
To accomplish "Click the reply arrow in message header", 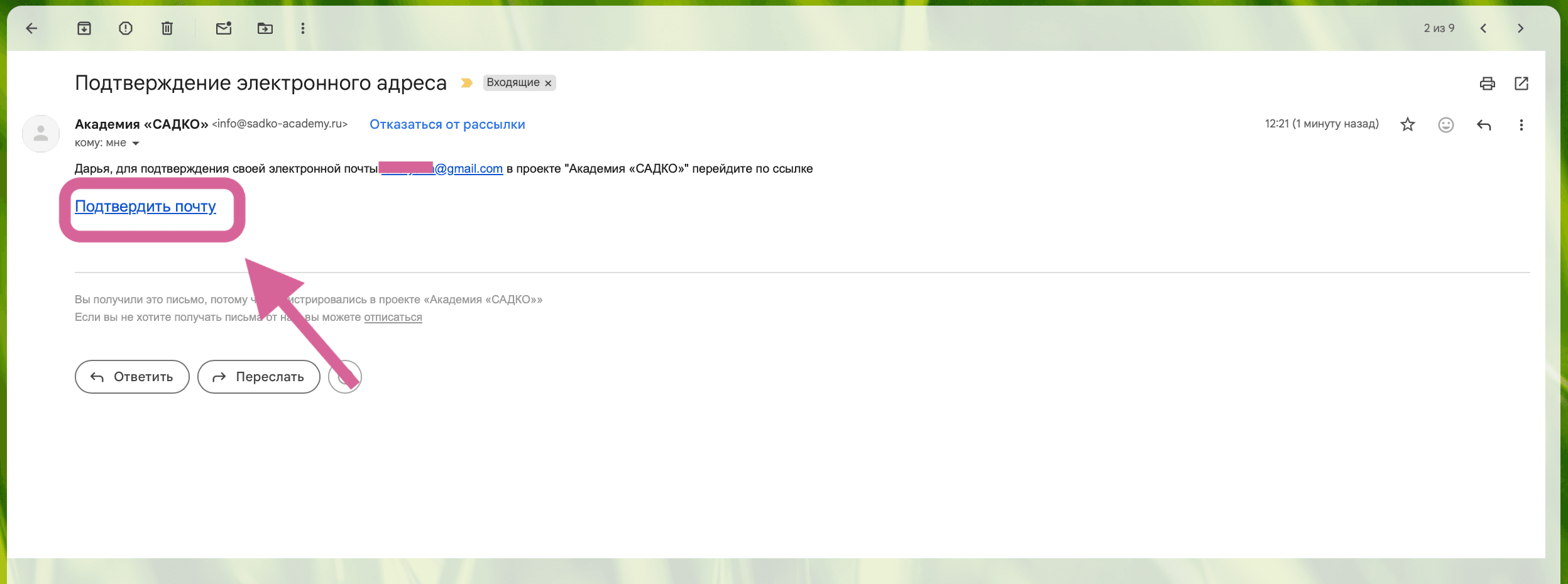I will click(1484, 125).
